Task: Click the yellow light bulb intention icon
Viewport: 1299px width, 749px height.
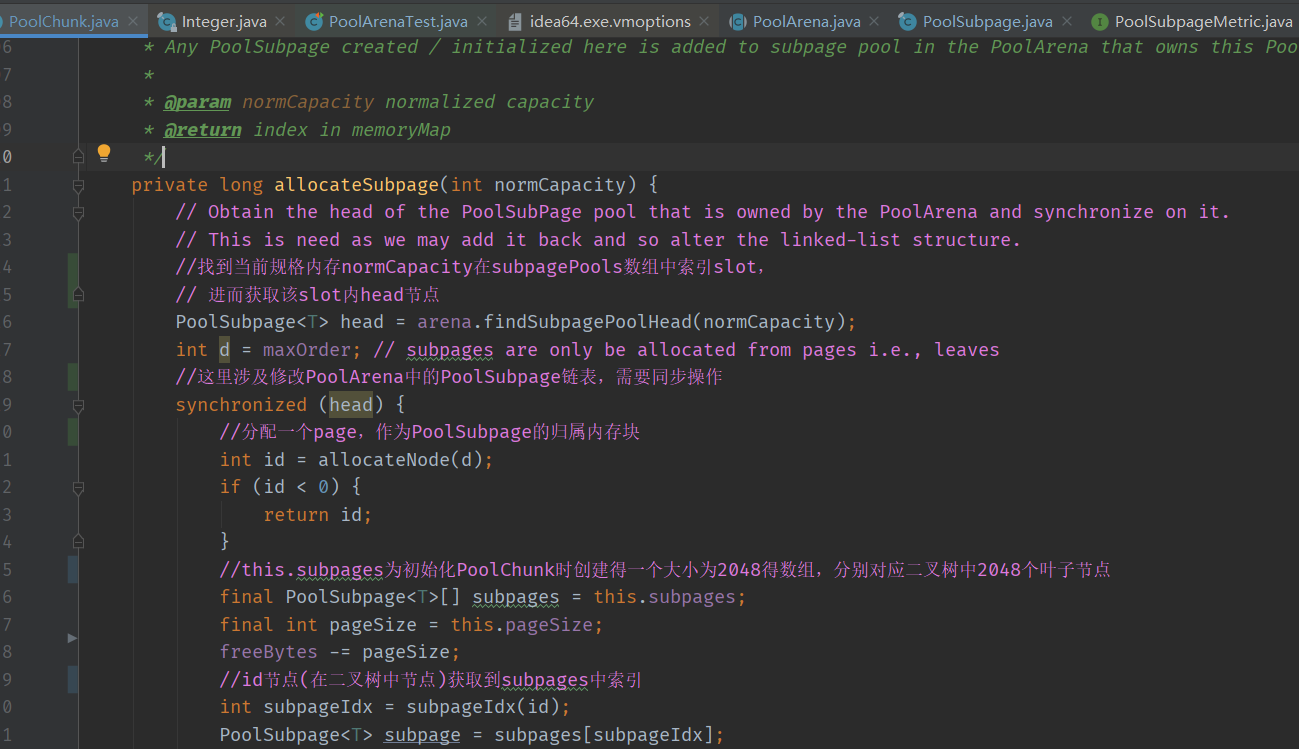Action: [x=104, y=153]
